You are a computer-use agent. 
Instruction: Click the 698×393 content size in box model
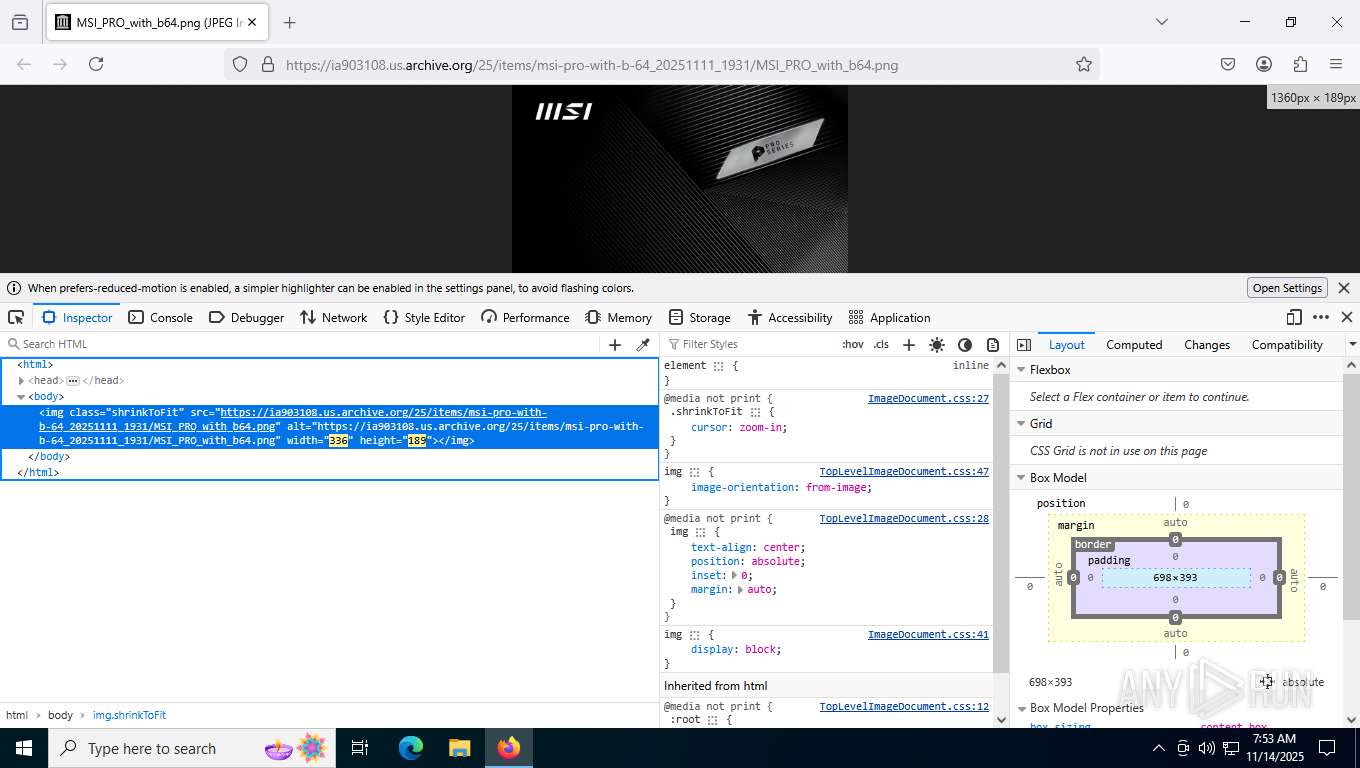[x=1175, y=577]
